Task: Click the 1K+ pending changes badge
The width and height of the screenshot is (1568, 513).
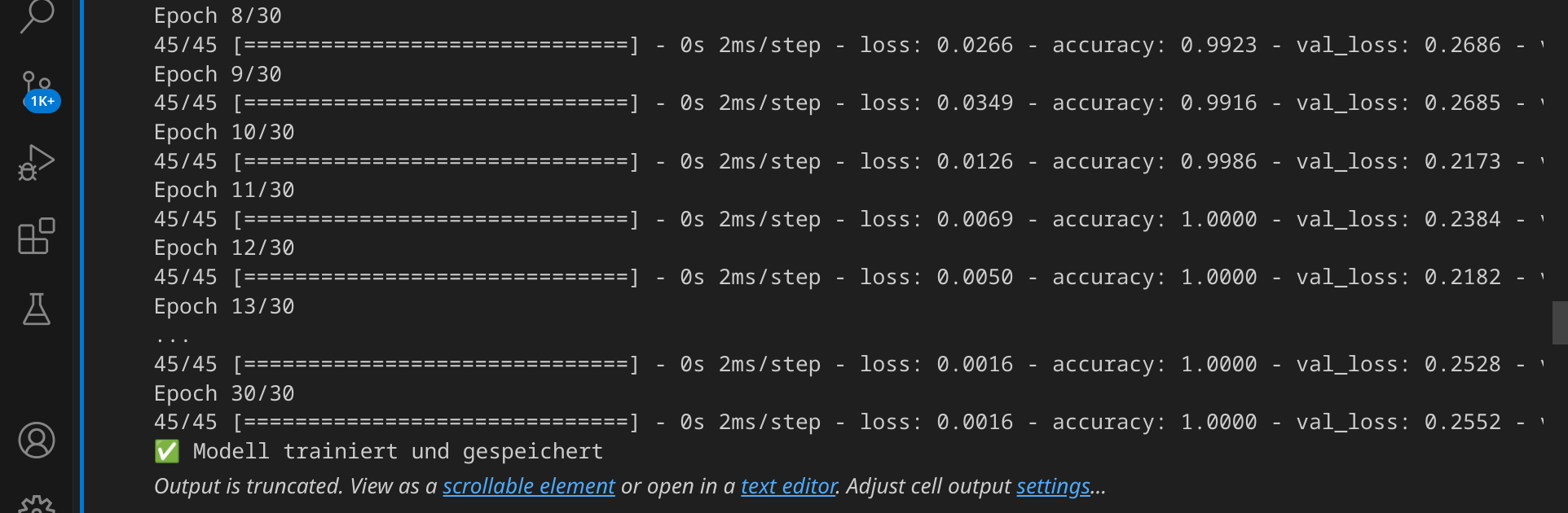Action: coord(42,101)
